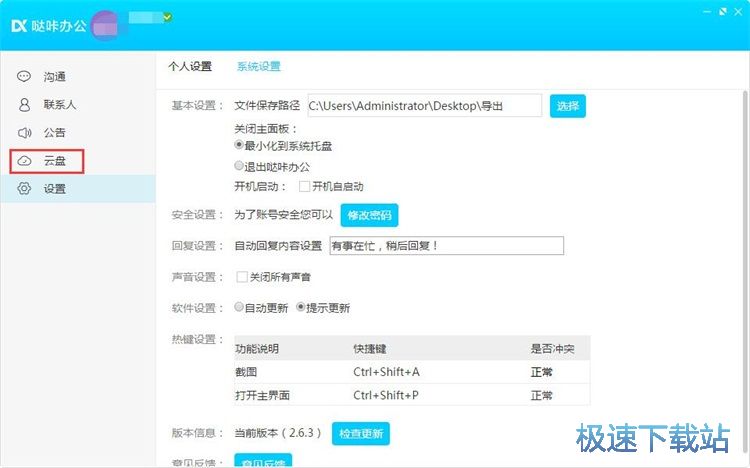Click the 当前版本 (2.6.3) text
This screenshot has height=468, width=750.
pos(278,433)
